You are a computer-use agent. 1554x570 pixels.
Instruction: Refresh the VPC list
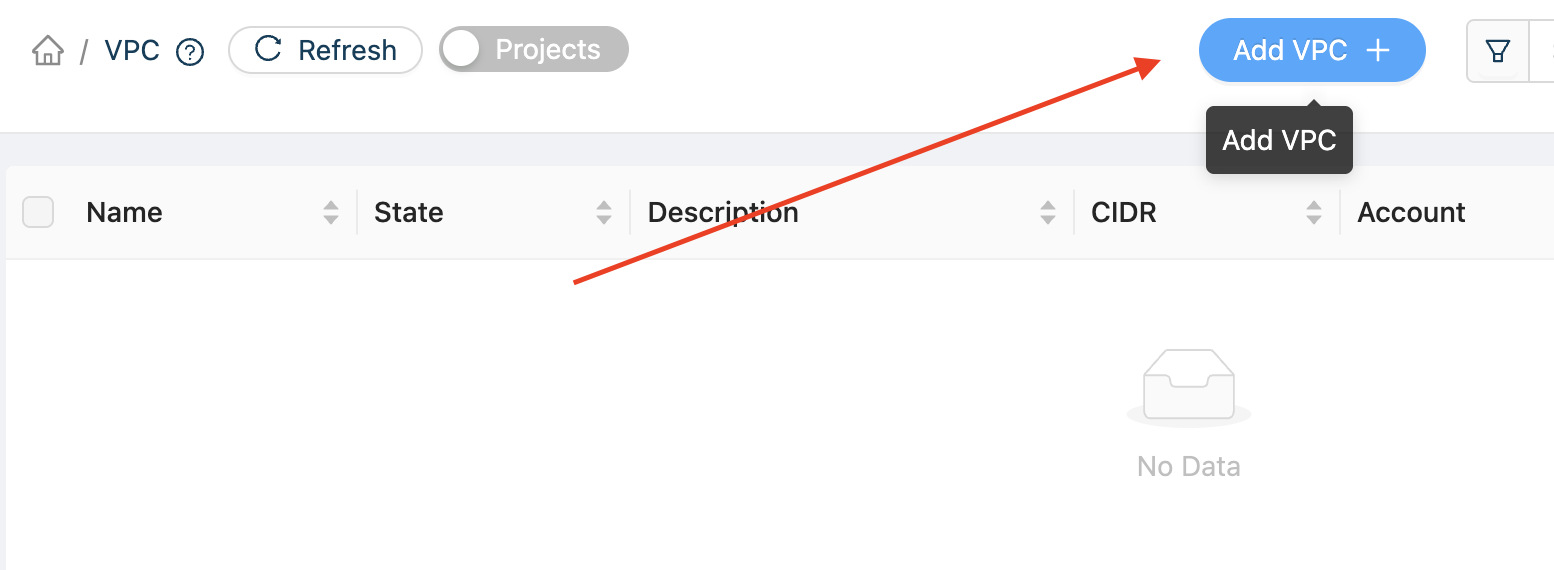point(326,50)
